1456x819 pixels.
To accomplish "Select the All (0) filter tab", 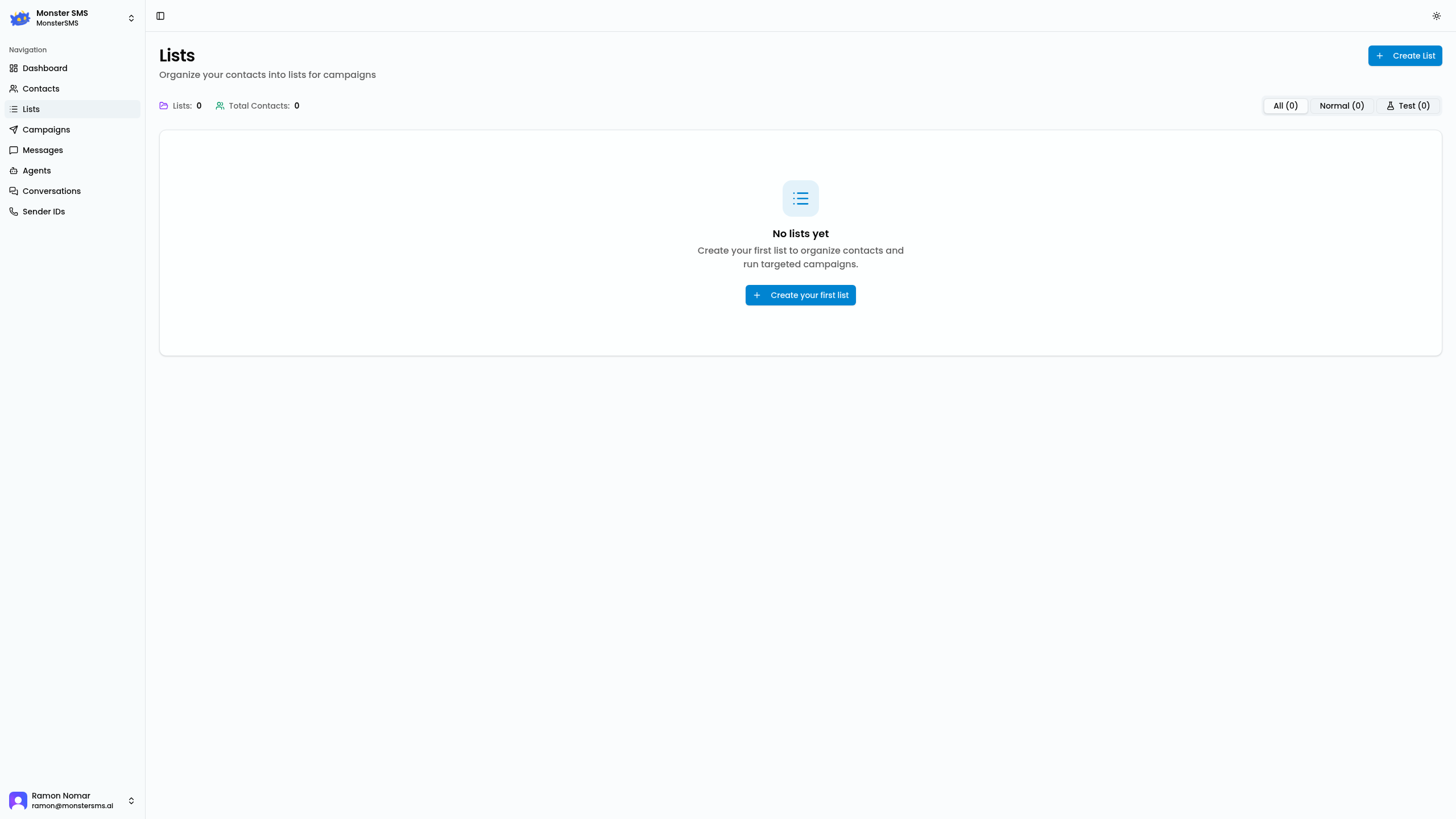I will point(1285,106).
